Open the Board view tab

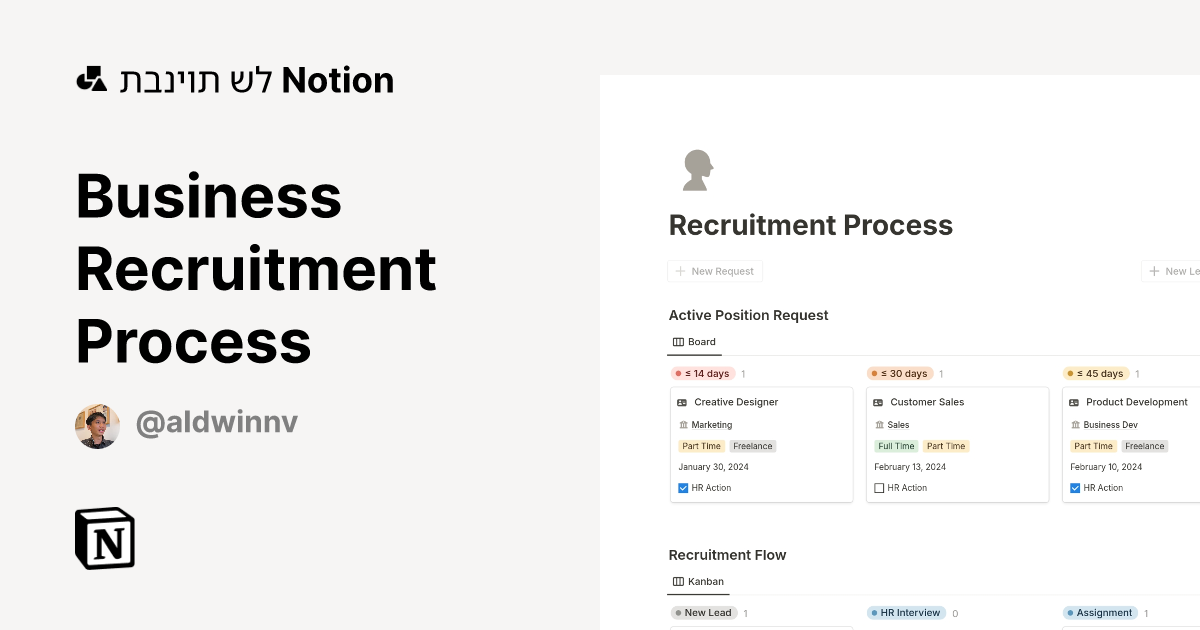694,342
